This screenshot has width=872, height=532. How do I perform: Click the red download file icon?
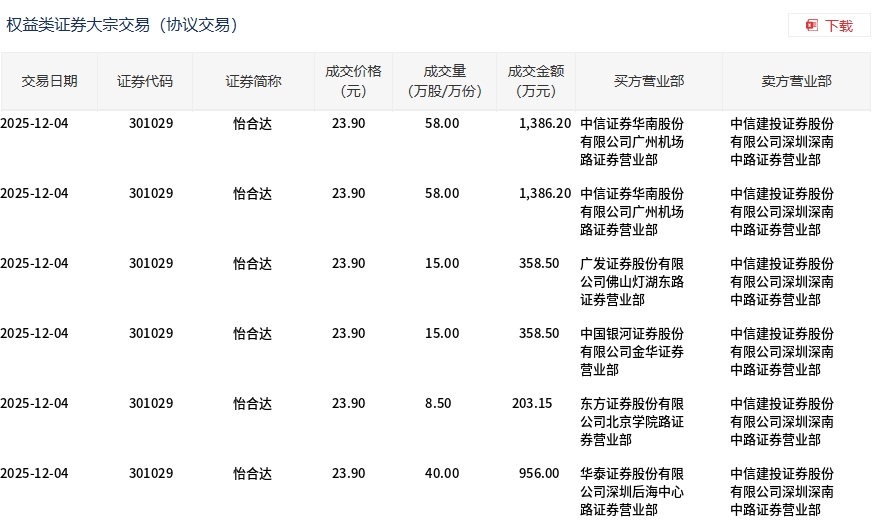(812, 26)
